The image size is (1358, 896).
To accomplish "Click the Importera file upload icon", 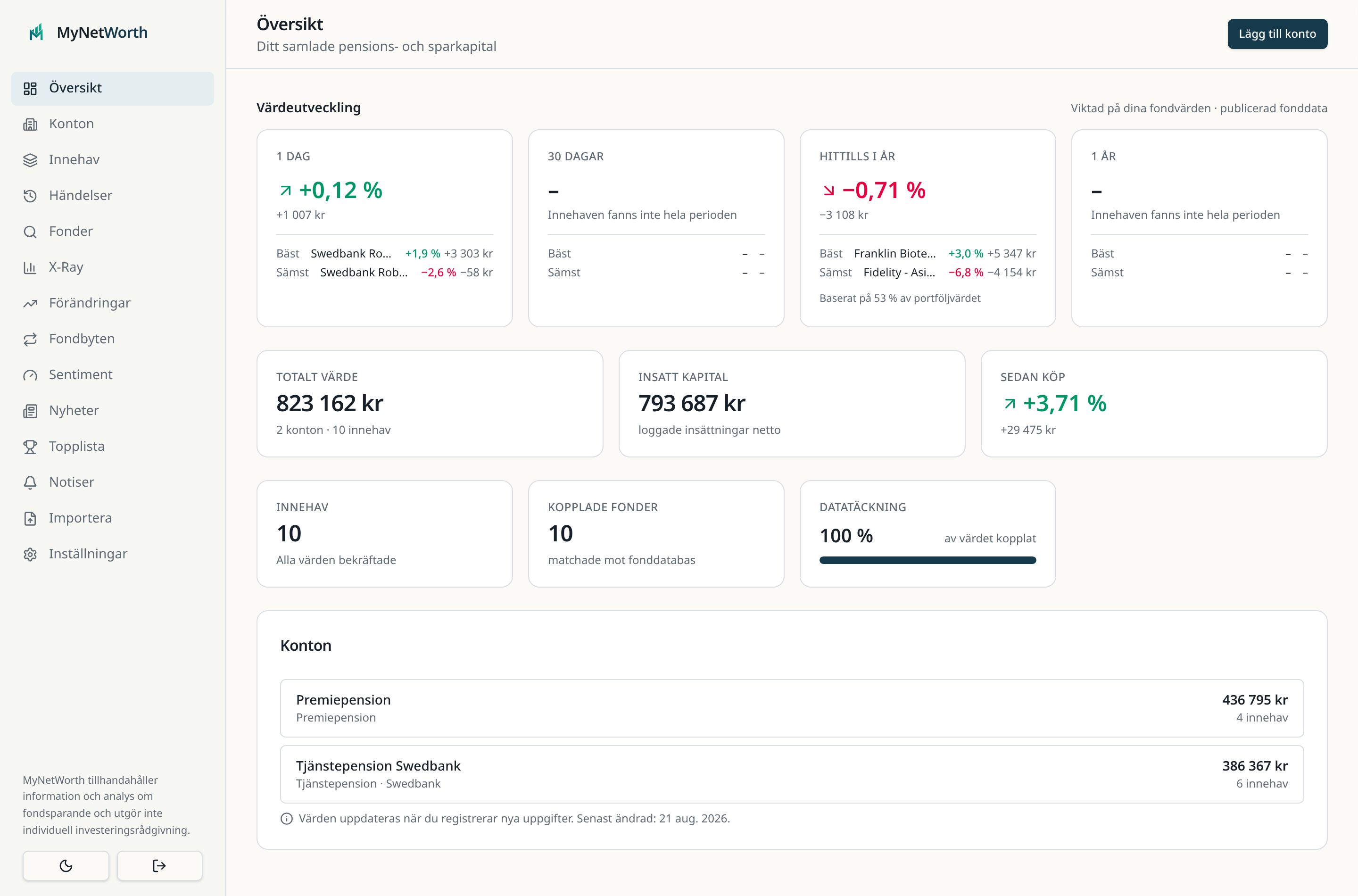I will coord(30,518).
